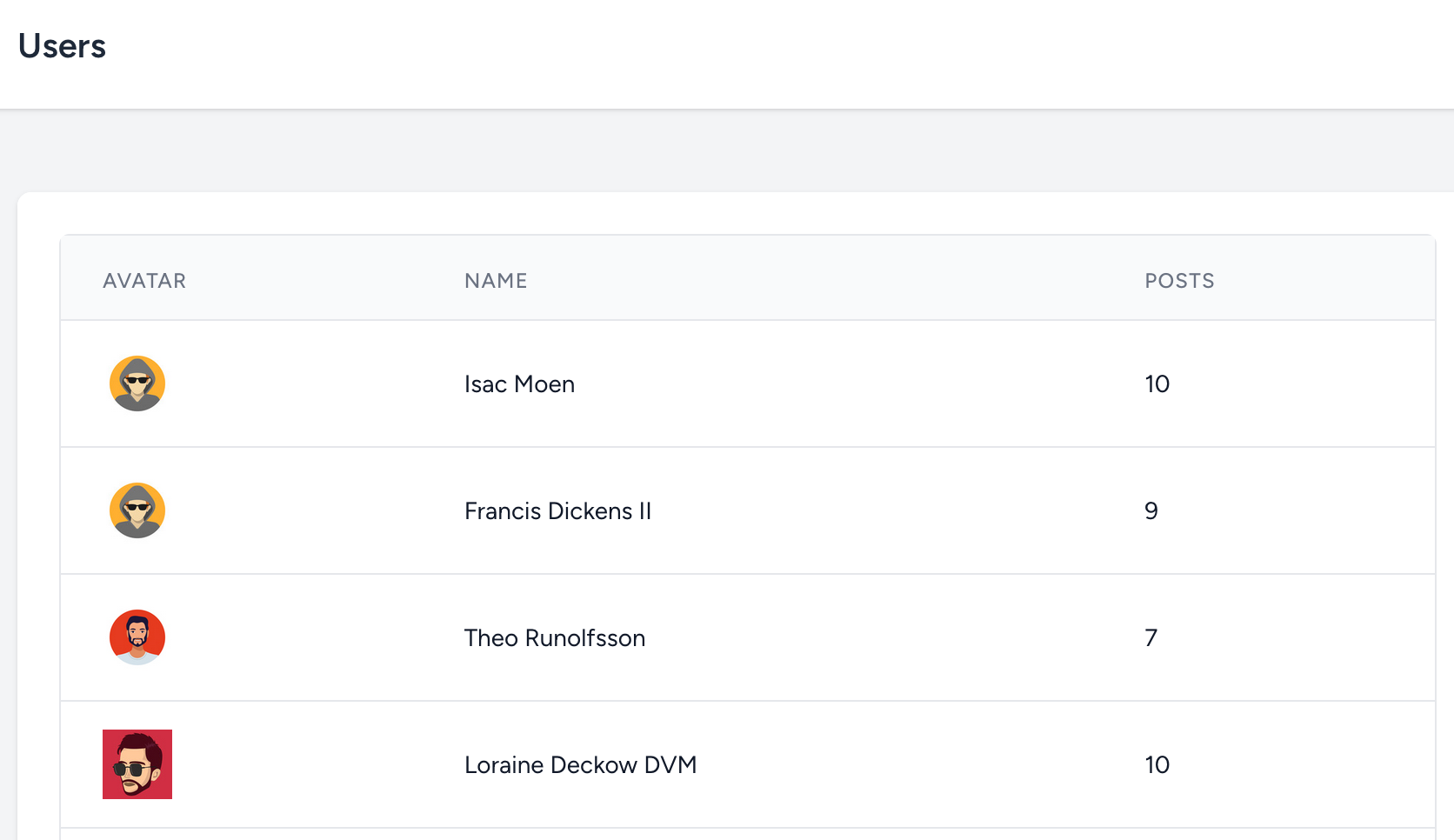Click the Users page heading
1454x840 pixels.
click(x=62, y=46)
